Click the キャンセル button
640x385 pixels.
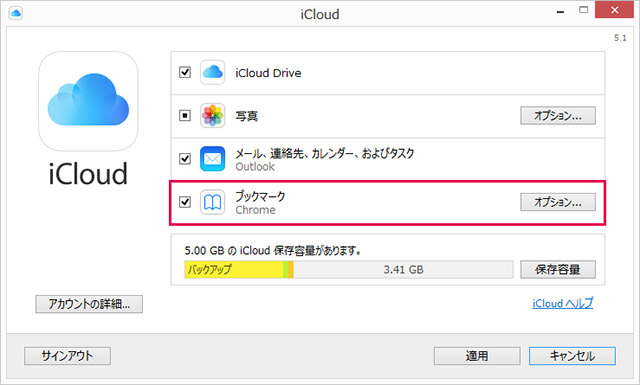point(572,356)
